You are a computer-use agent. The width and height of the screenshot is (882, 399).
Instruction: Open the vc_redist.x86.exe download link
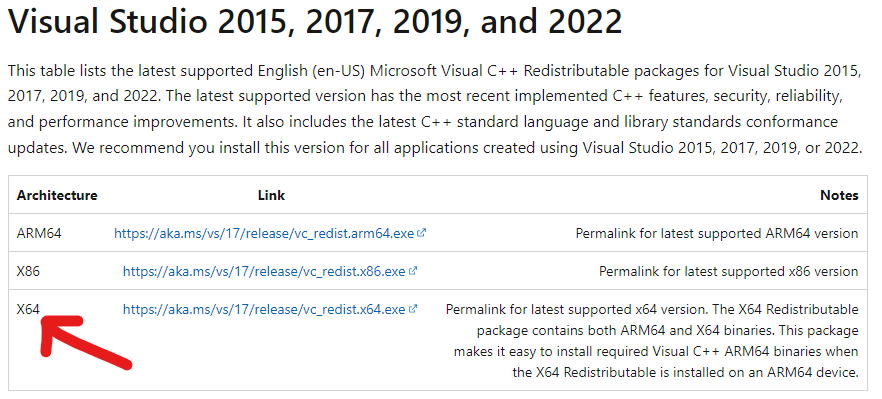coord(264,271)
